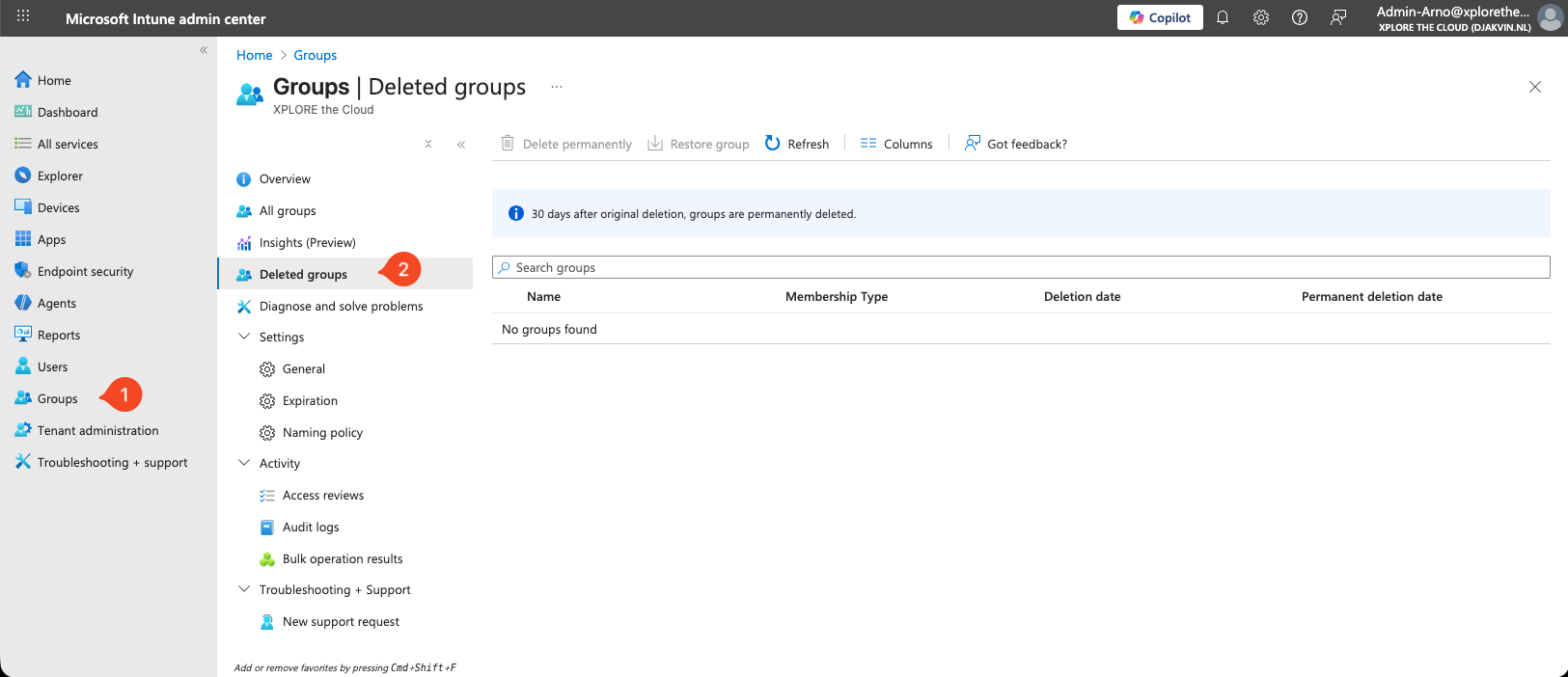
Task: Click Troubleshooting + support wrench icon
Action: [23, 462]
